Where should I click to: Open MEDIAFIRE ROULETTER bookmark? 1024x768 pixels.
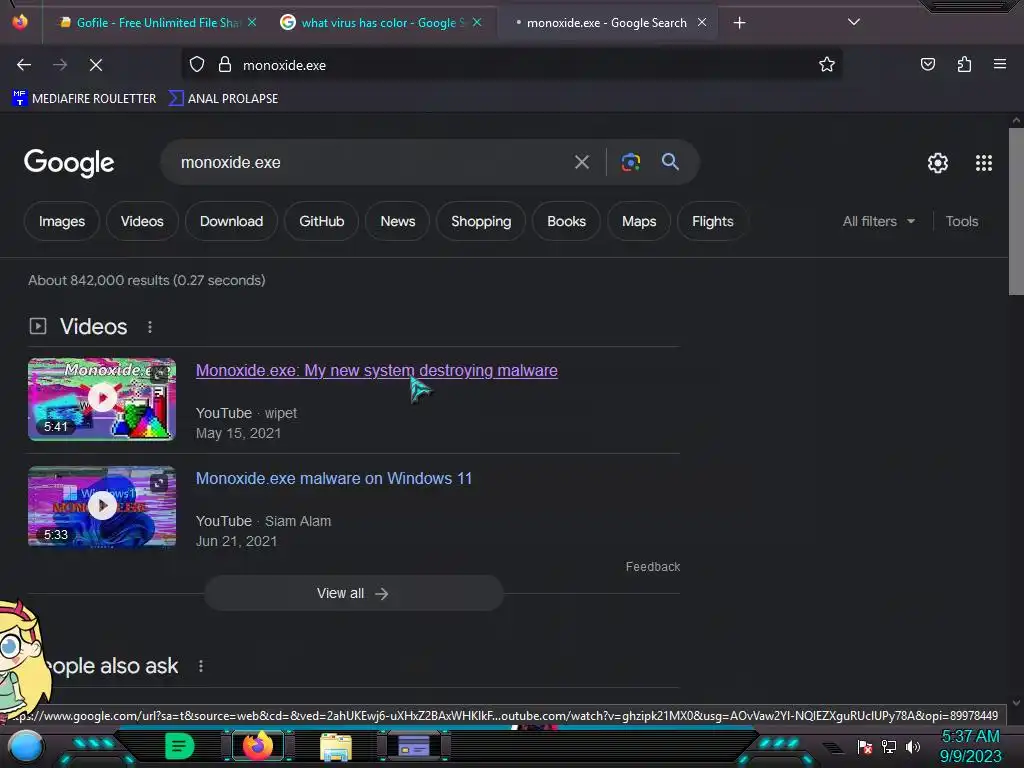84,99
